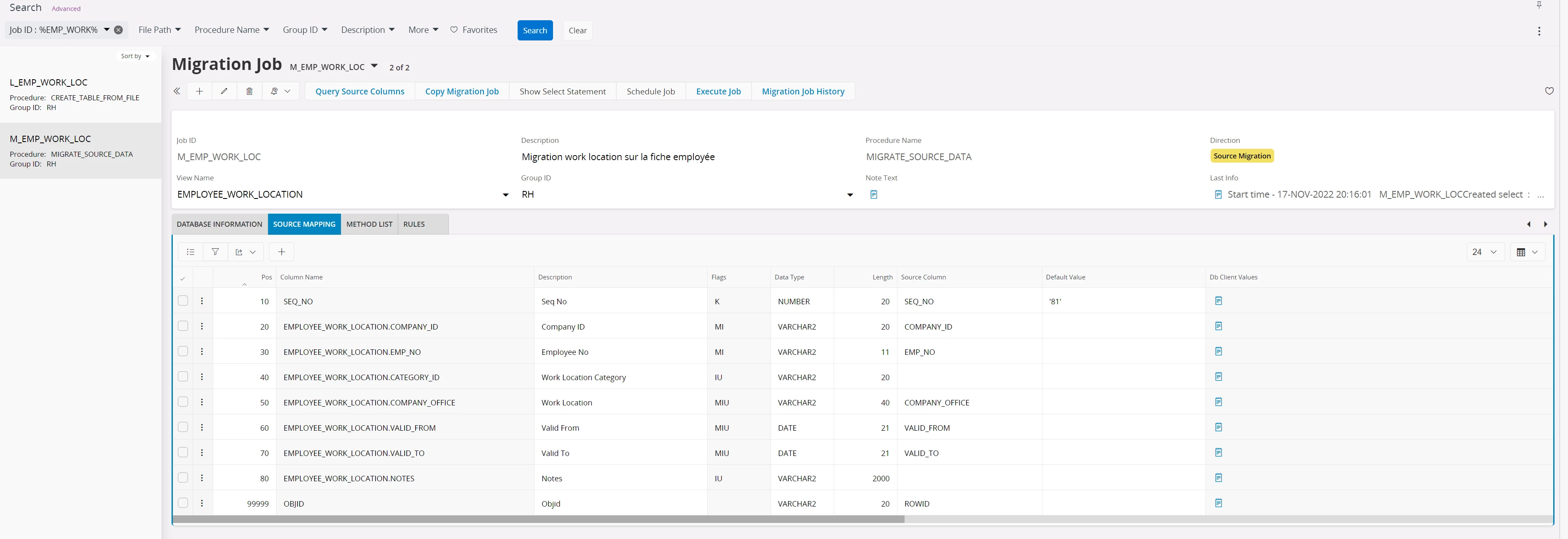This screenshot has height=539, width=1568.
Task: Click Schedule Job
Action: coord(651,91)
